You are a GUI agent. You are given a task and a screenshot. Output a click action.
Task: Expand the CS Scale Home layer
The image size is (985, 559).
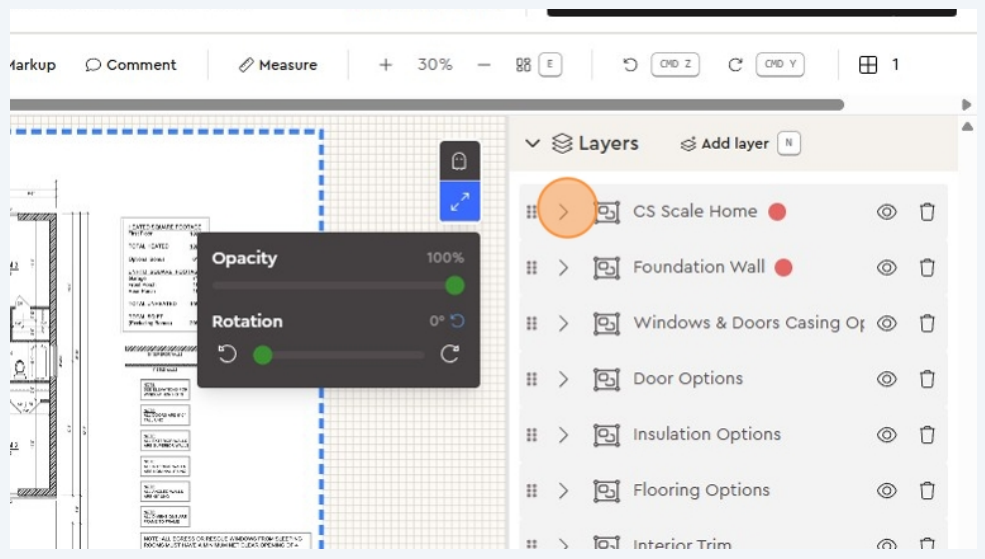click(x=564, y=212)
